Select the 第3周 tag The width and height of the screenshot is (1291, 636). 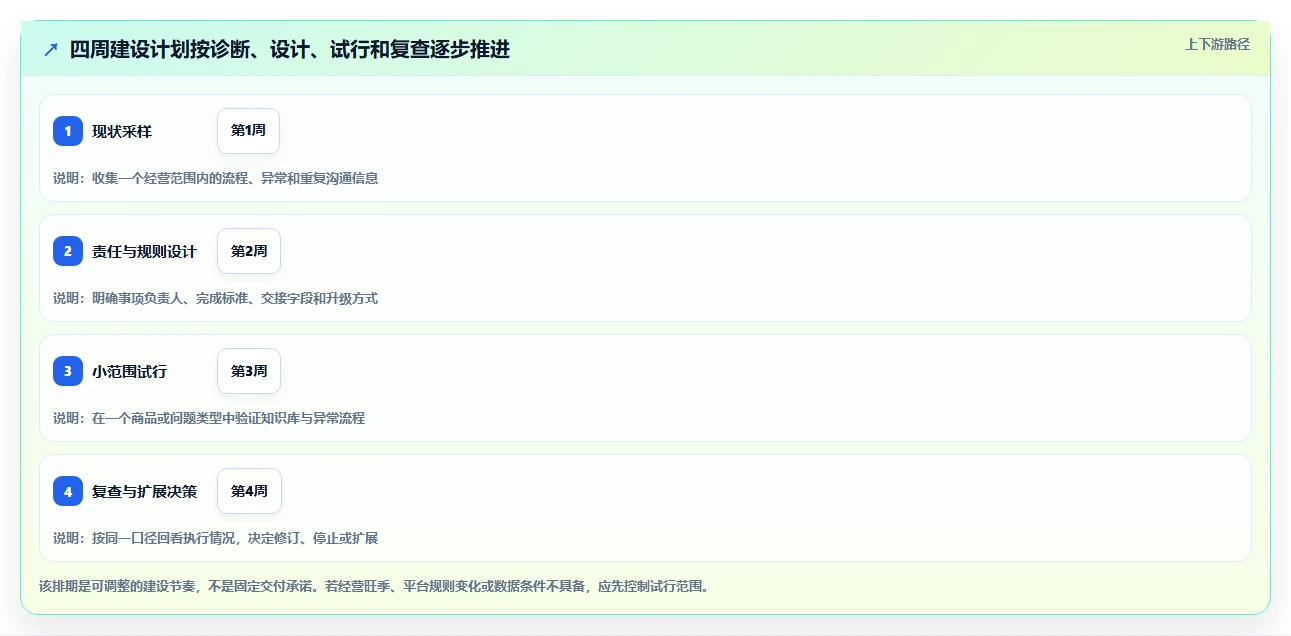pyautogui.click(x=249, y=371)
